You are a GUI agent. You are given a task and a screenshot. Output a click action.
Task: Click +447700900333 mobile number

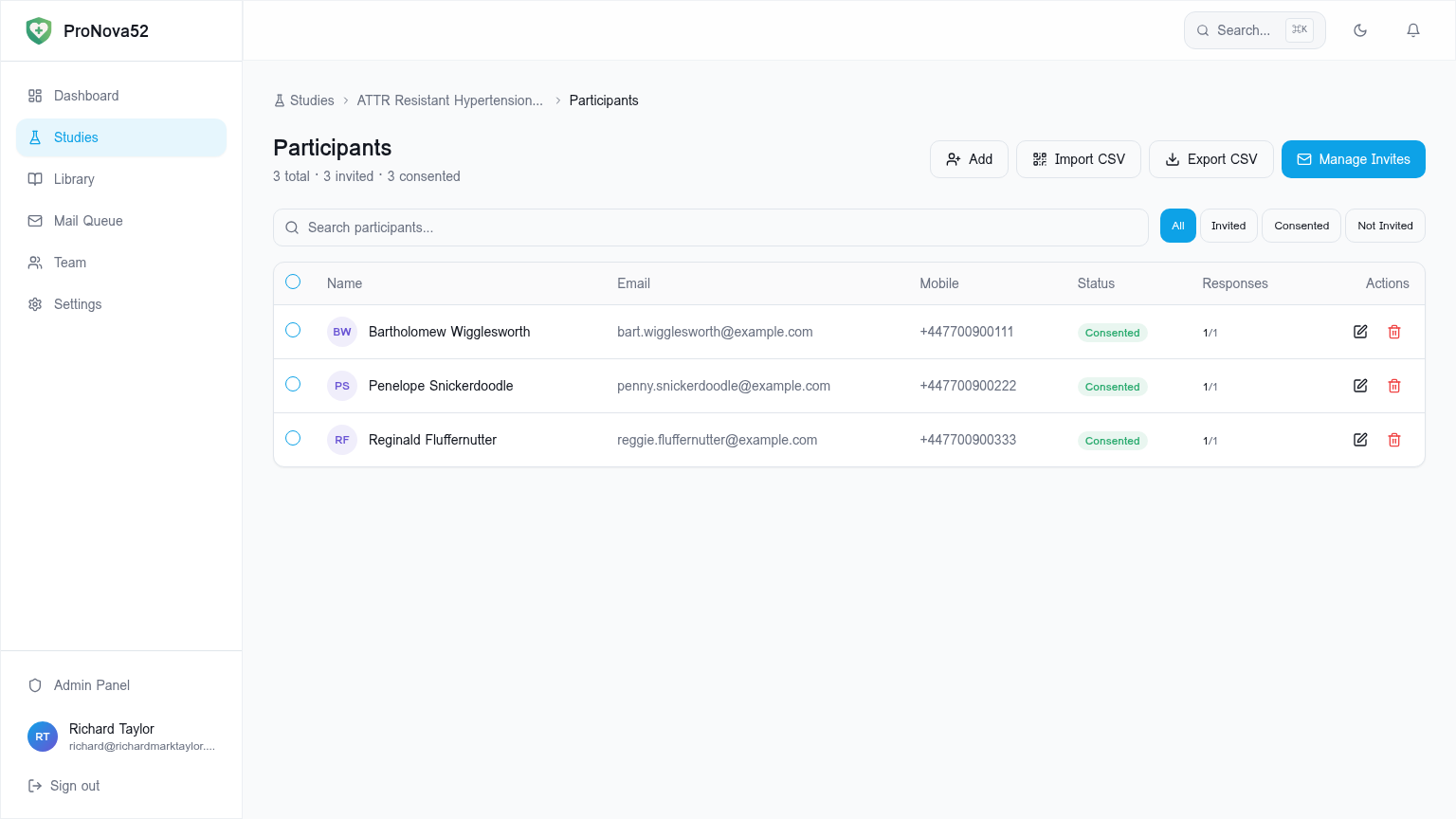(968, 440)
